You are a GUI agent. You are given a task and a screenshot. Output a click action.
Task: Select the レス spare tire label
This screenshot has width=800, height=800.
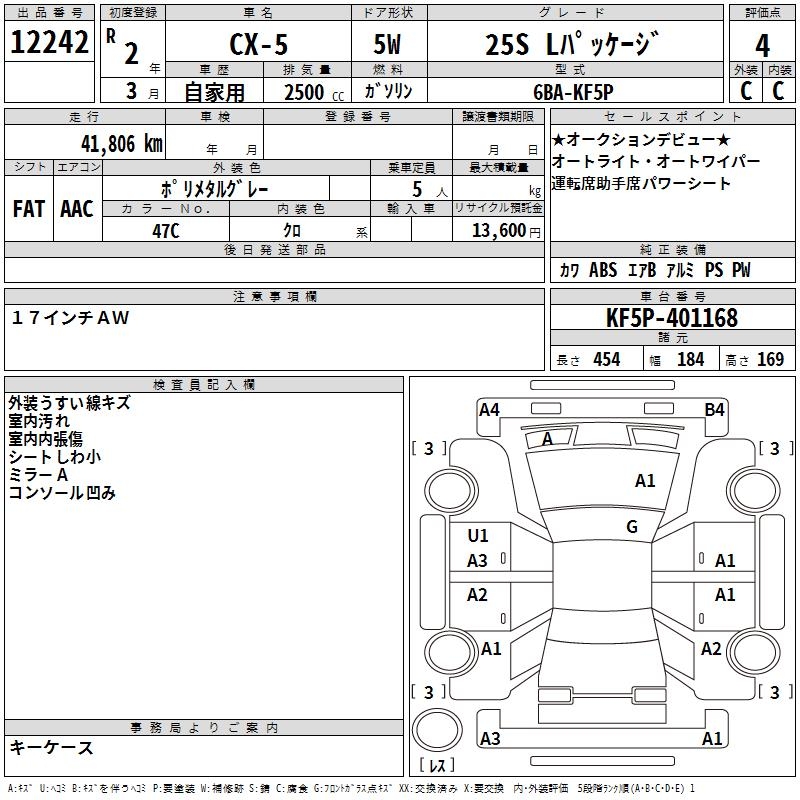coord(437,764)
